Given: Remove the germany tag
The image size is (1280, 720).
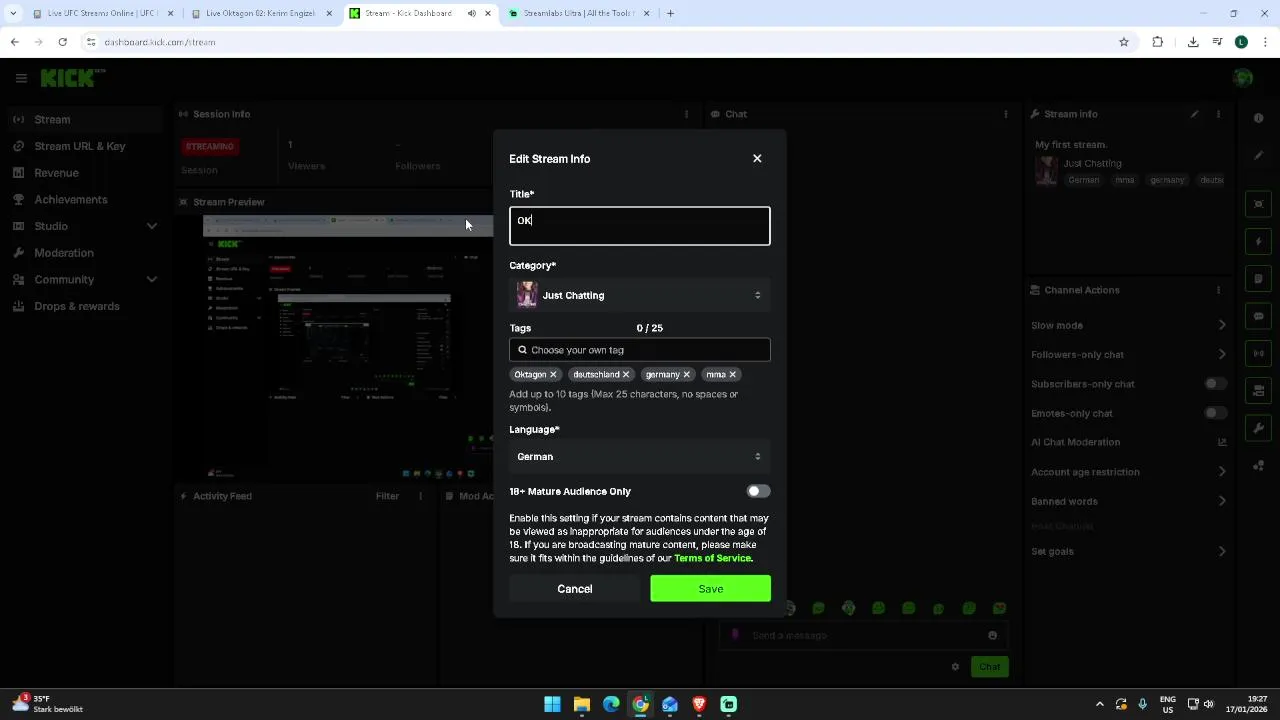Looking at the screenshot, I should 686,374.
